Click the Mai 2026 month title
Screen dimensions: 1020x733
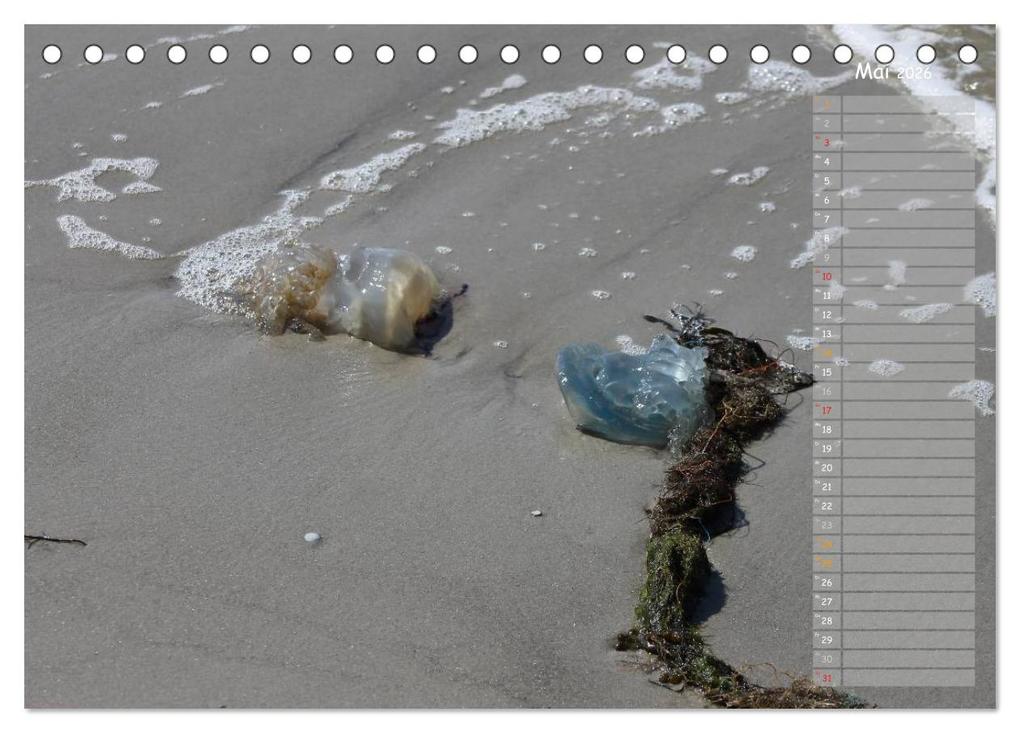click(892, 73)
